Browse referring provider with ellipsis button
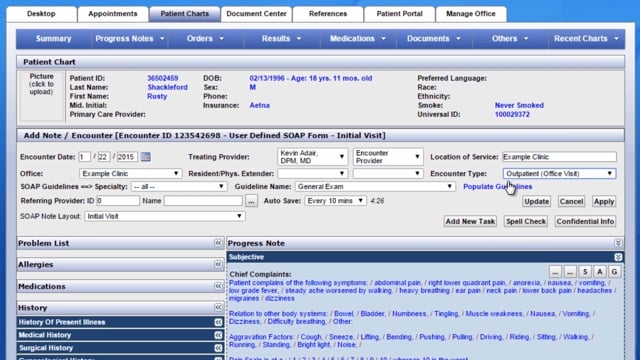This screenshot has height=360, width=640. [251, 201]
